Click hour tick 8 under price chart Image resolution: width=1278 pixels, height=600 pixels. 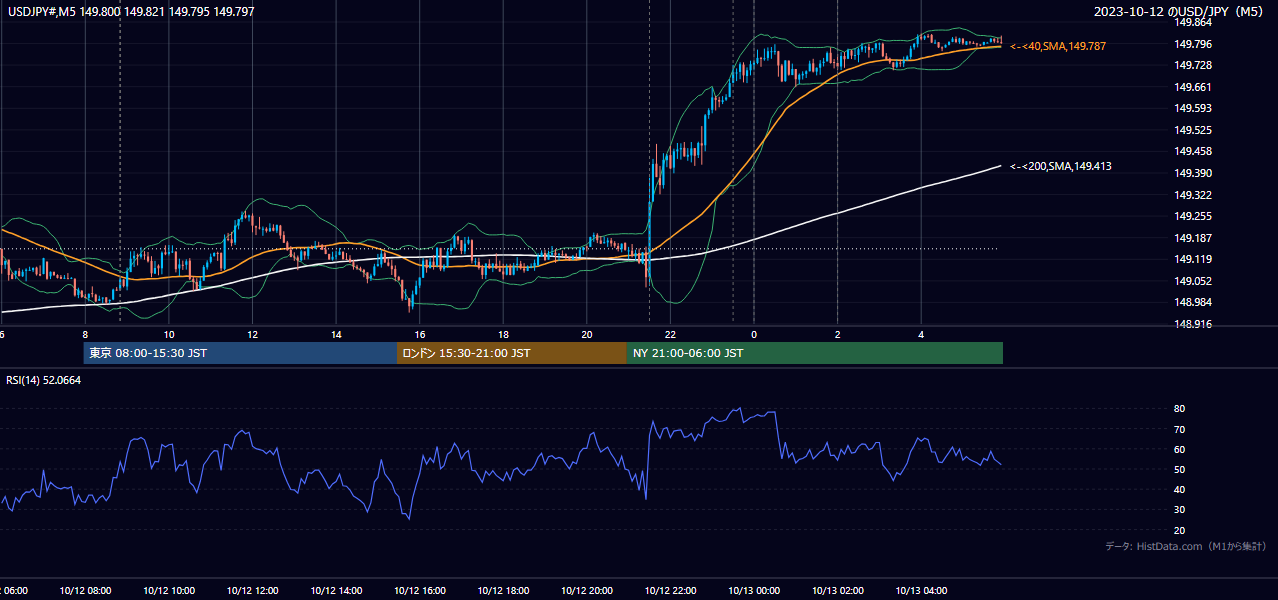pos(85,335)
